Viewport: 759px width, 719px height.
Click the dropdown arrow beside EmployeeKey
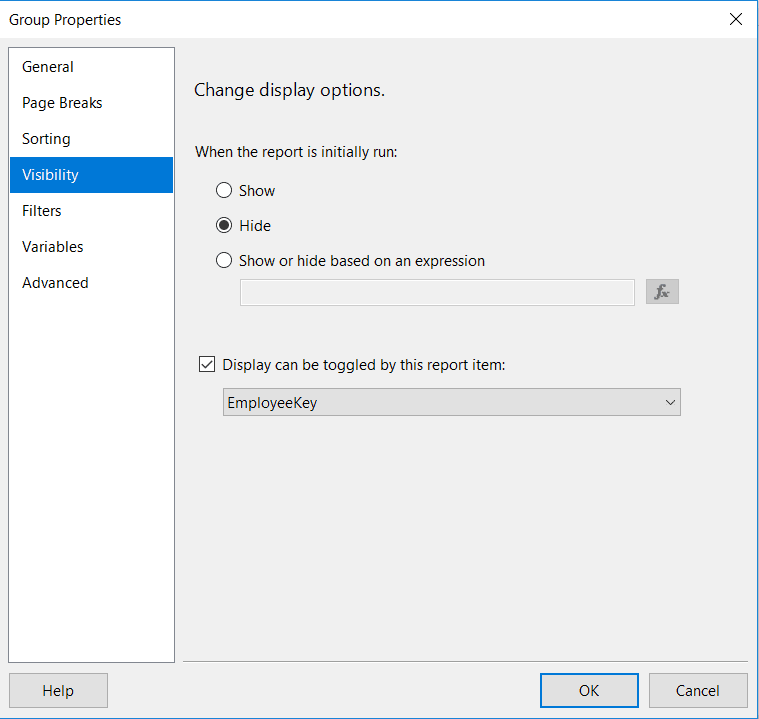670,403
